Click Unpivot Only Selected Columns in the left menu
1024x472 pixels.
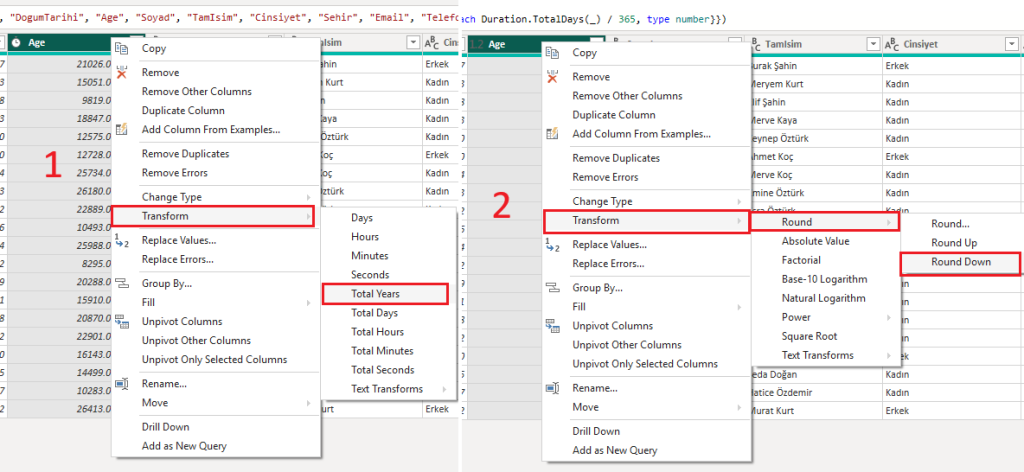coord(214,359)
